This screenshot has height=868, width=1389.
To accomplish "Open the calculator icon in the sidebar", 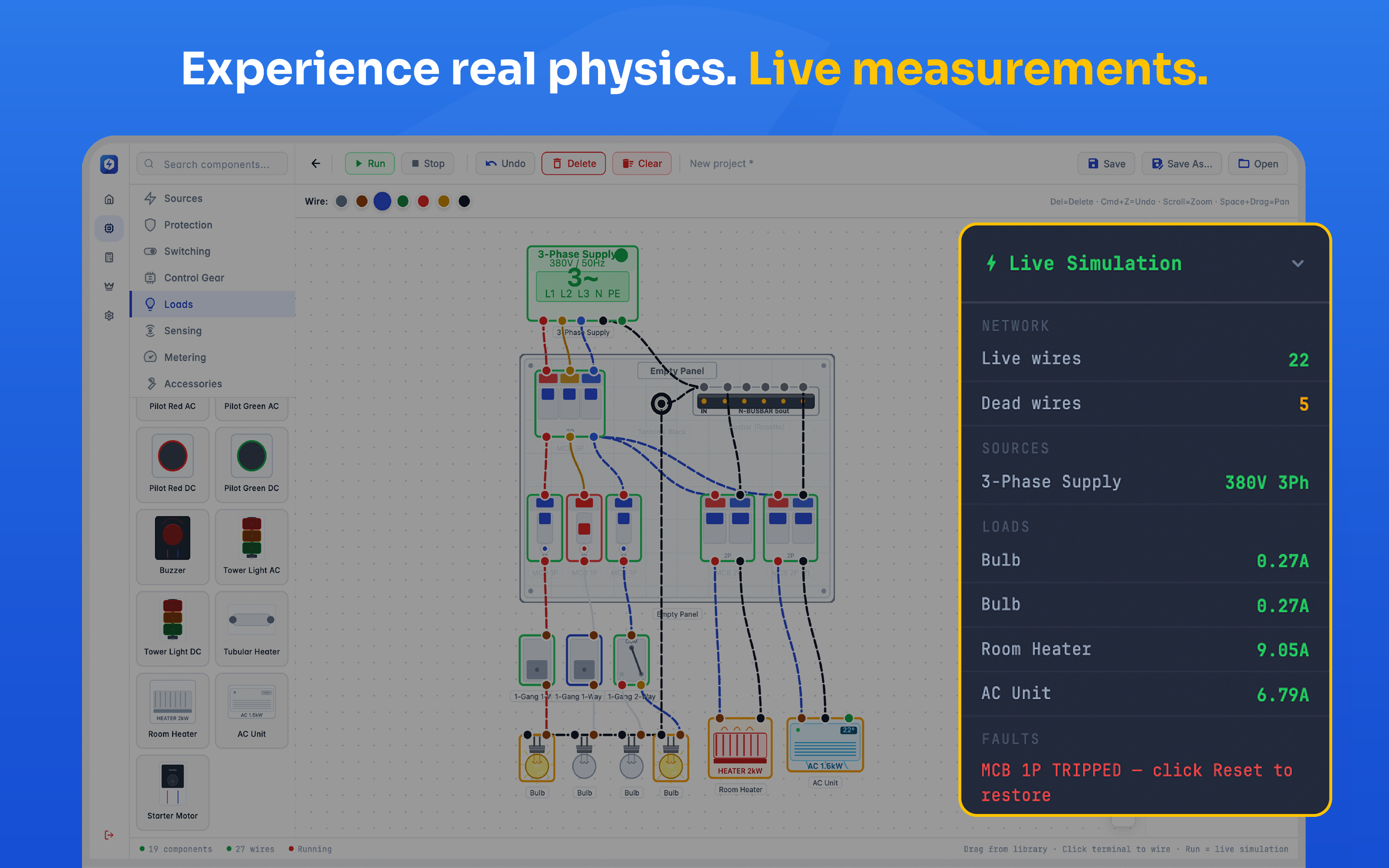I will [109, 257].
